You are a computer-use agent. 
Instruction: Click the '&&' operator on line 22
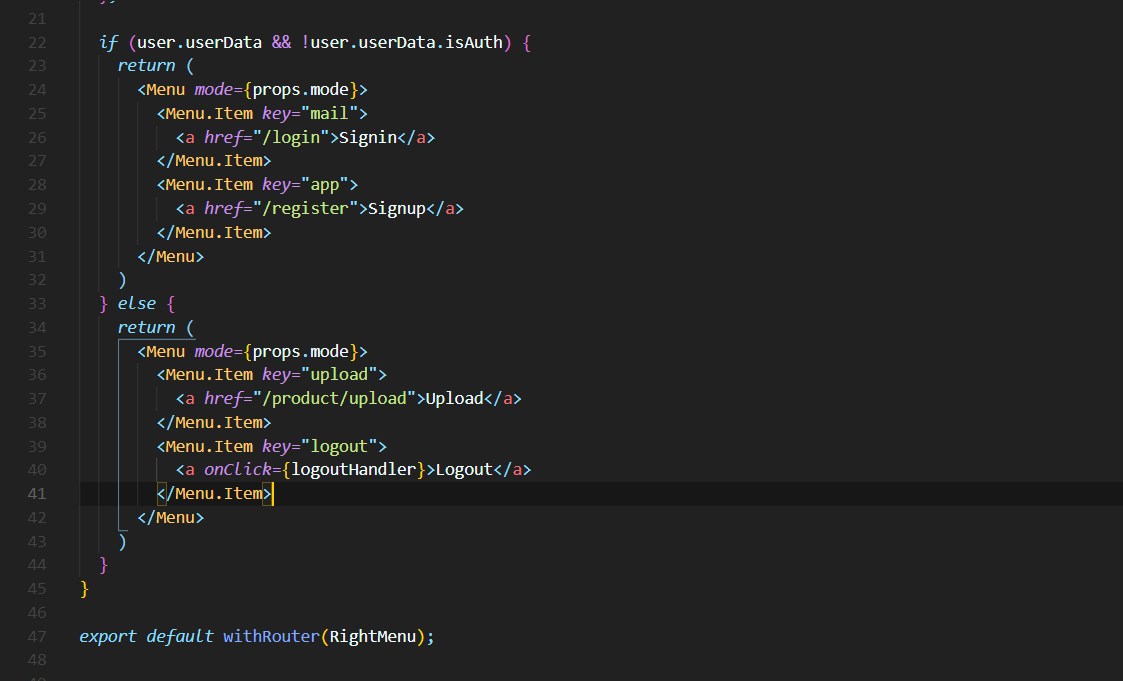(281, 42)
